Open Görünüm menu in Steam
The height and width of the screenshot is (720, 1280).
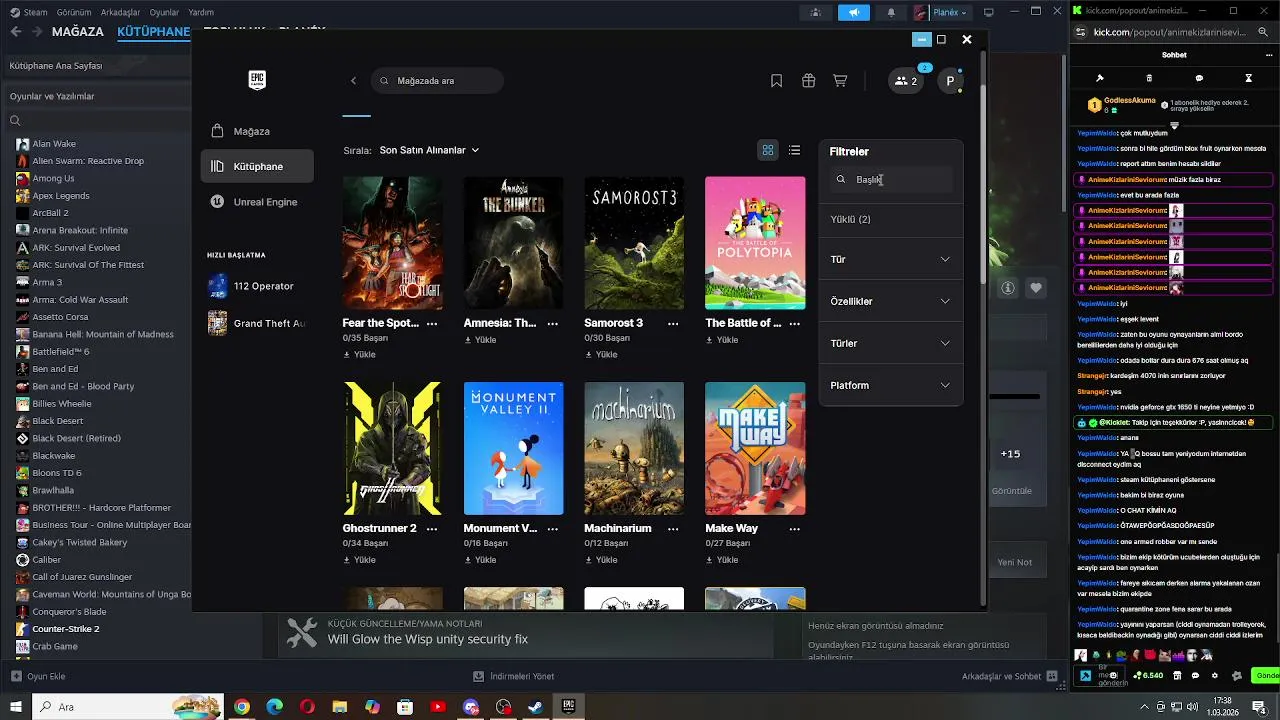(74, 12)
